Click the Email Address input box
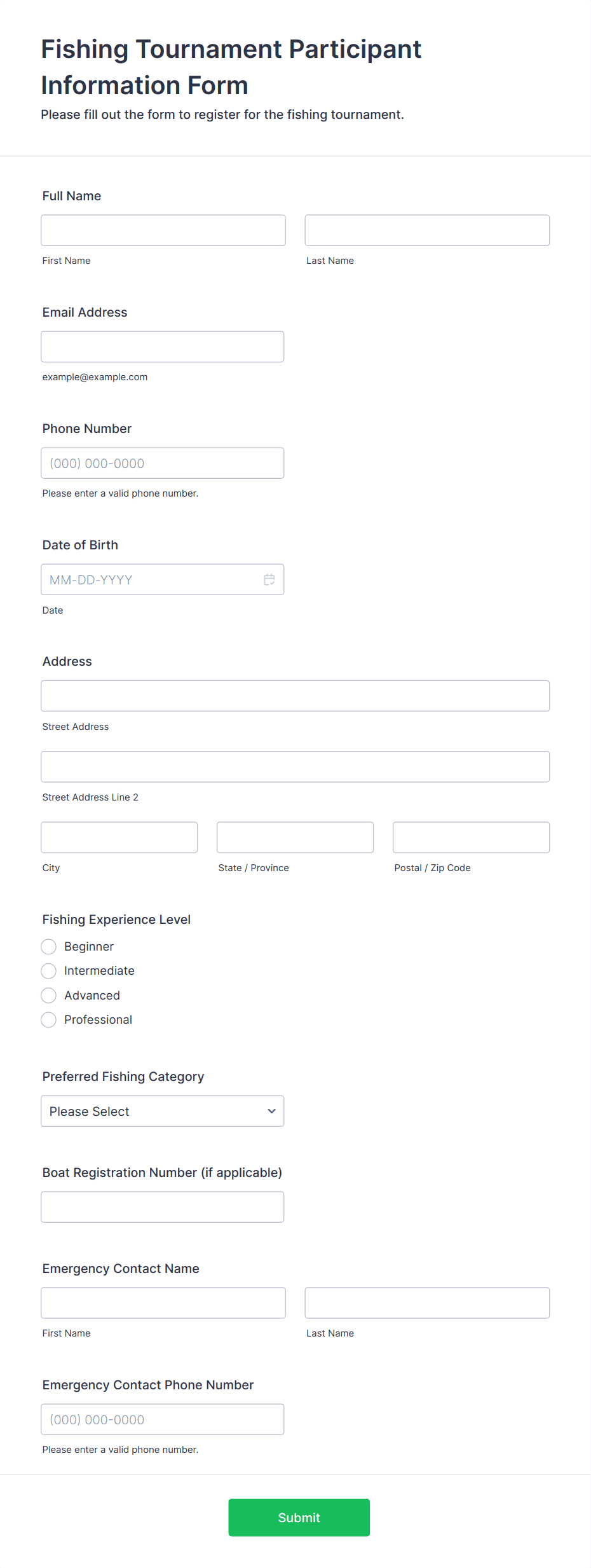The width and height of the screenshot is (591, 1568). (x=162, y=346)
